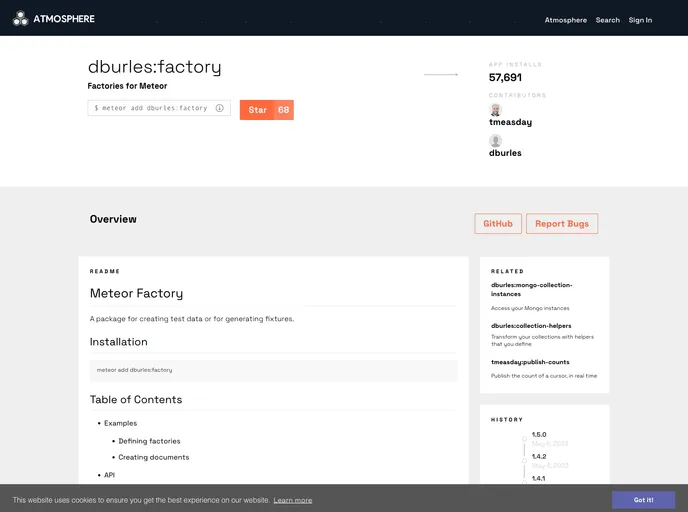Click the star count 68
The width and height of the screenshot is (688, 512).
[283, 110]
